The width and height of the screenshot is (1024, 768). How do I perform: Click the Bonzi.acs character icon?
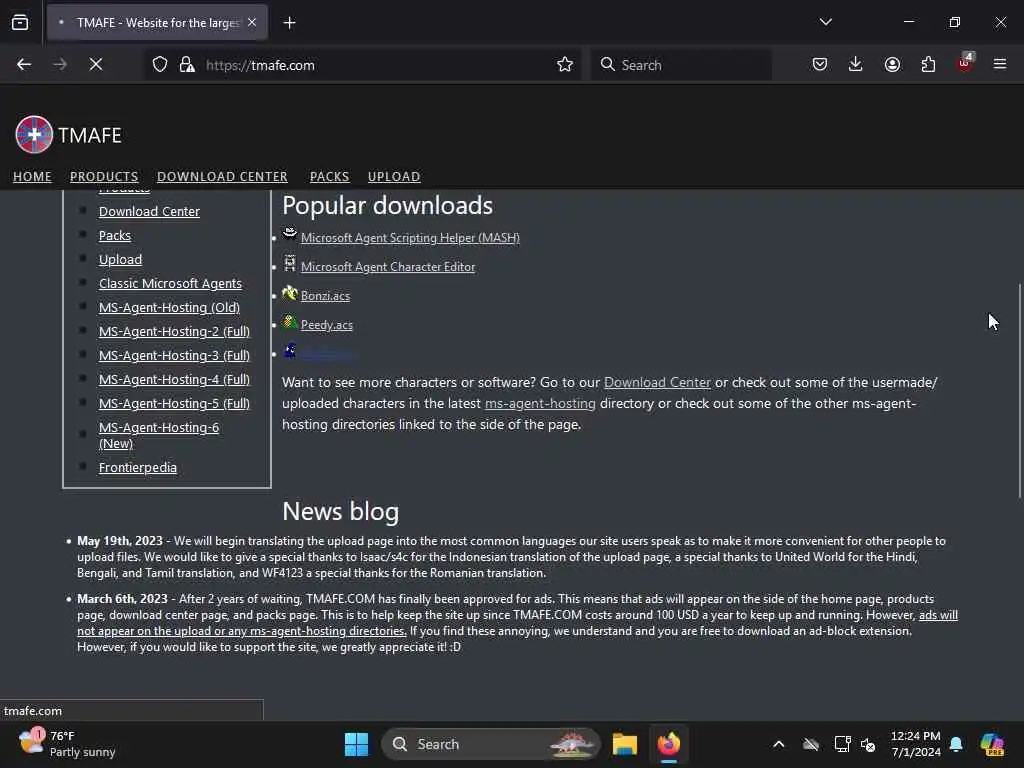pyautogui.click(x=289, y=293)
